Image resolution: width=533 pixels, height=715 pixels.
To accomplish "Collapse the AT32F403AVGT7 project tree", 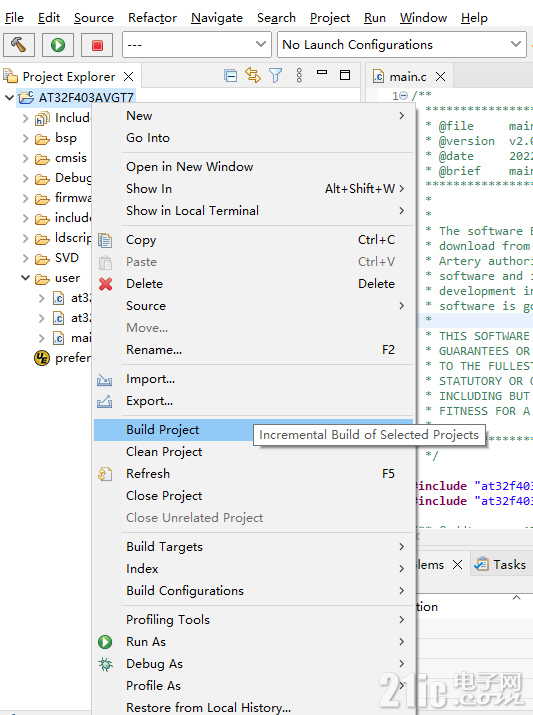I will point(9,97).
